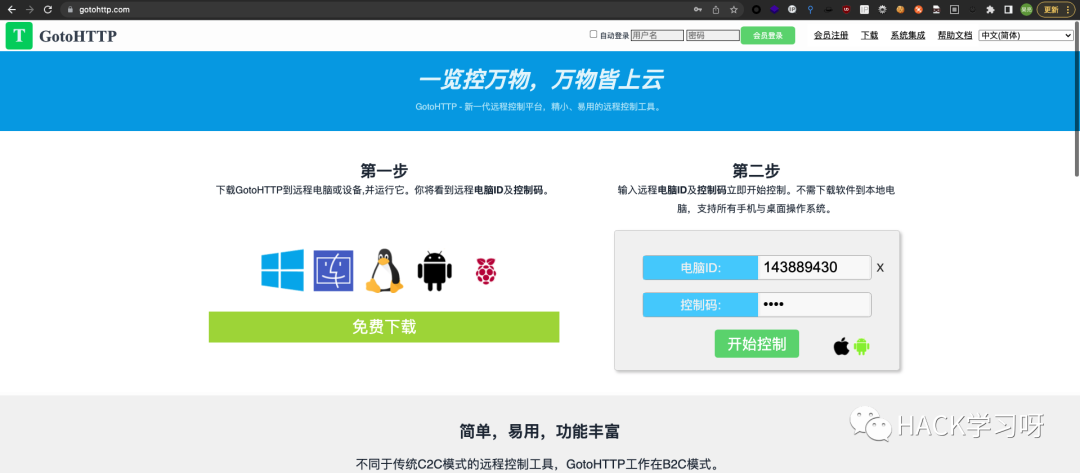This screenshot has width=1080, height=473.
Task: Open the blue pin extension icon
Action: 810,10
